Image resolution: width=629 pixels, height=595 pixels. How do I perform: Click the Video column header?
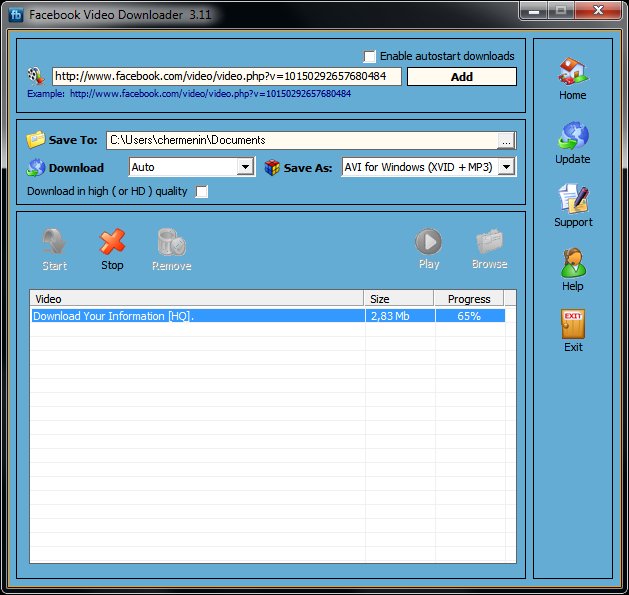coord(197,299)
